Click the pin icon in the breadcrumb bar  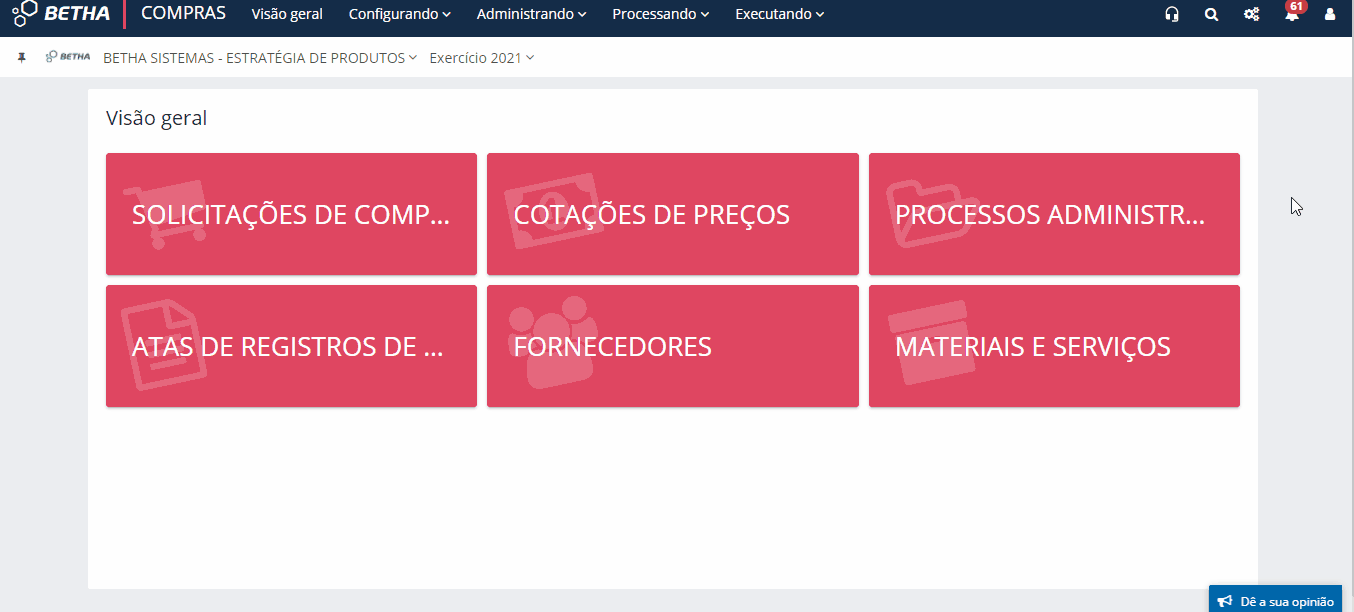click(x=22, y=57)
